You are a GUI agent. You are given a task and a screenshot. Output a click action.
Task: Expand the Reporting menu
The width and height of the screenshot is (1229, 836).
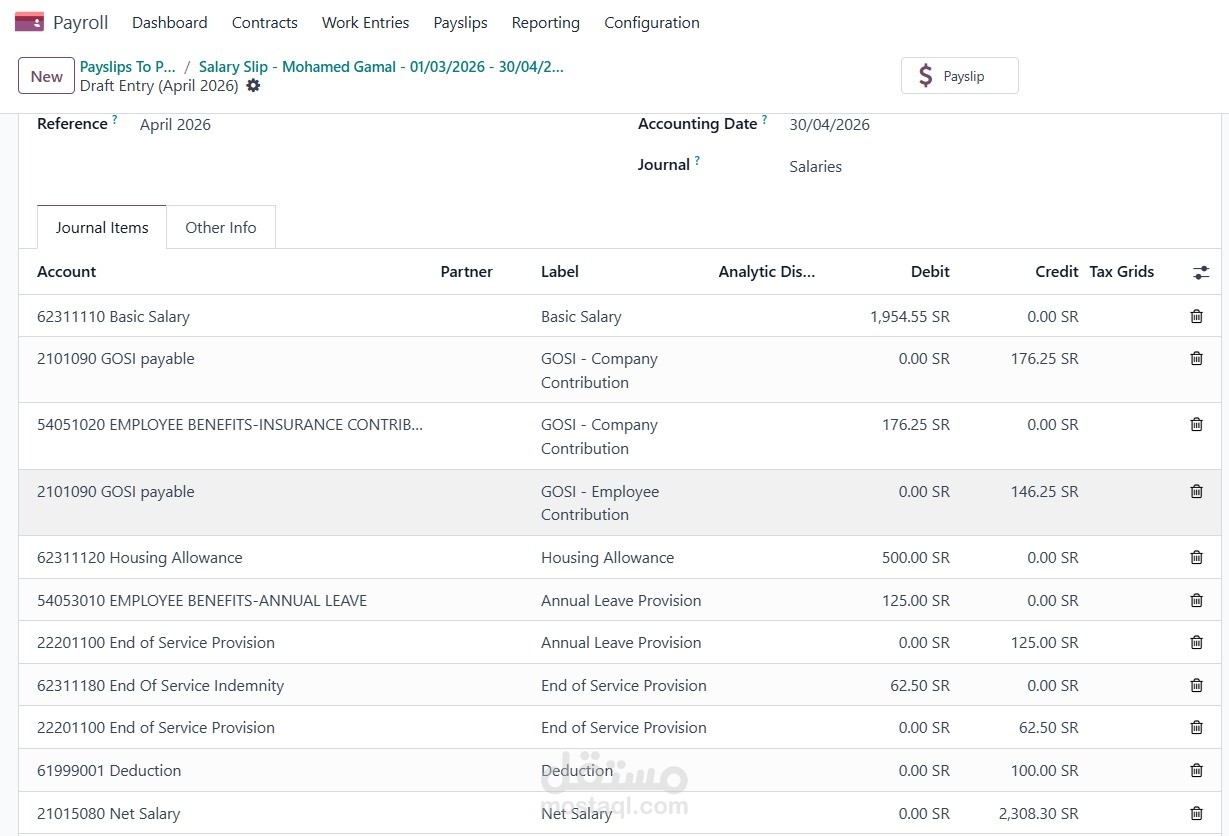click(545, 22)
